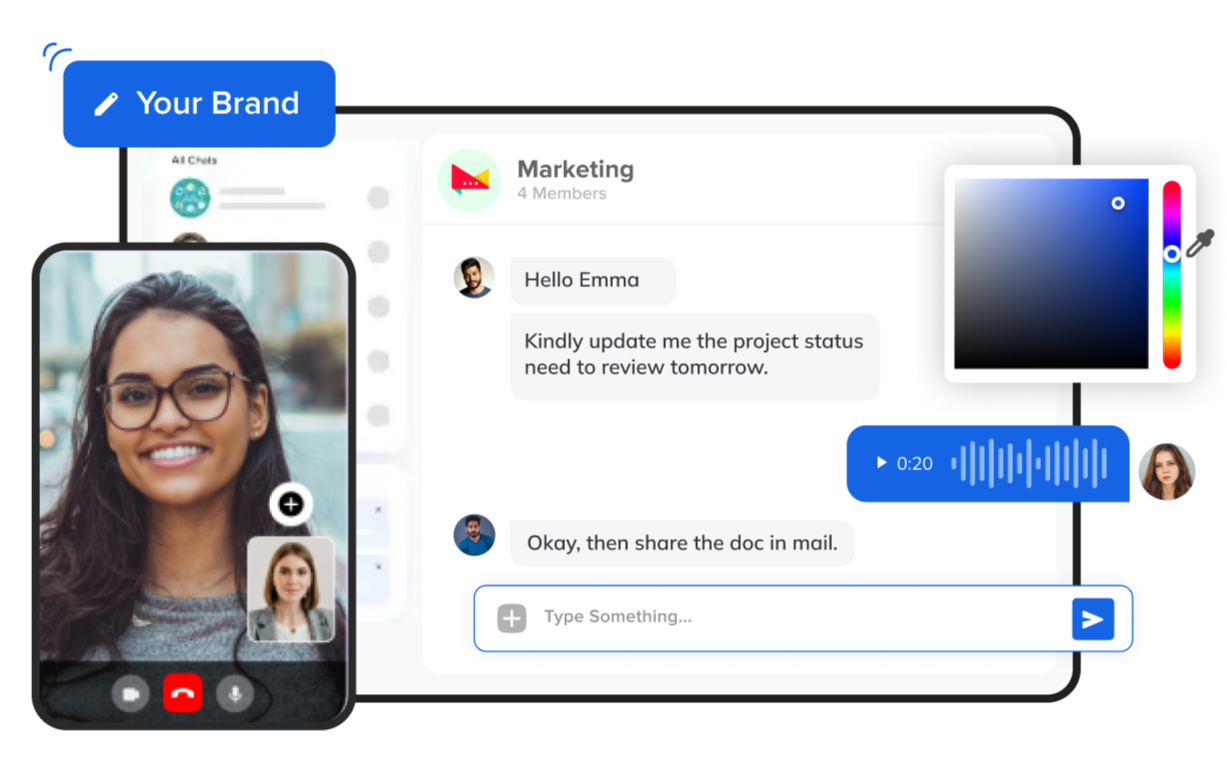The width and height of the screenshot is (1227, 766).
Task: Play the 0:20 voice message
Action: [881, 463]
